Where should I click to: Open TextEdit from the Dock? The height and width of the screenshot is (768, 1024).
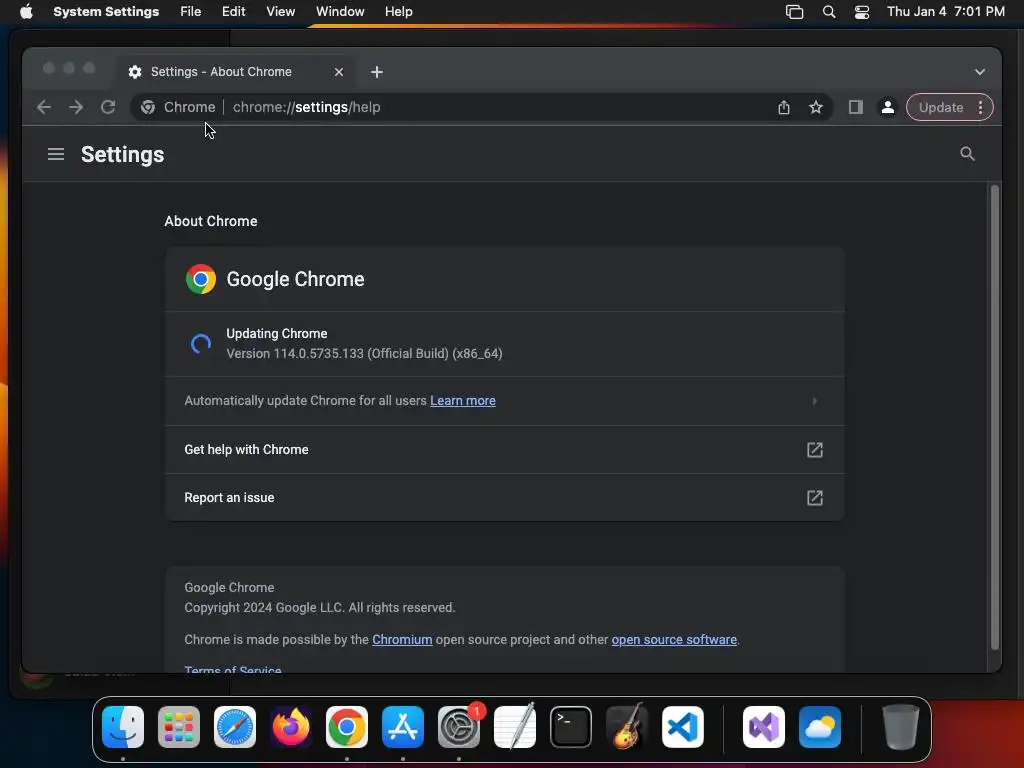click(515, 726)
